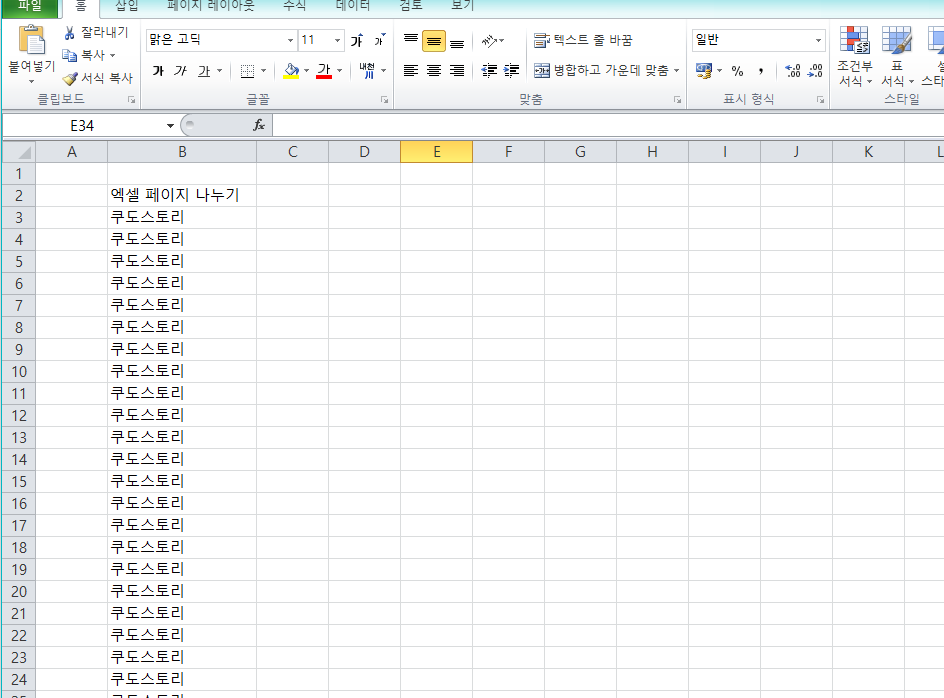Click Wrap Text (텍스트 줄 바꿈)

583,40
